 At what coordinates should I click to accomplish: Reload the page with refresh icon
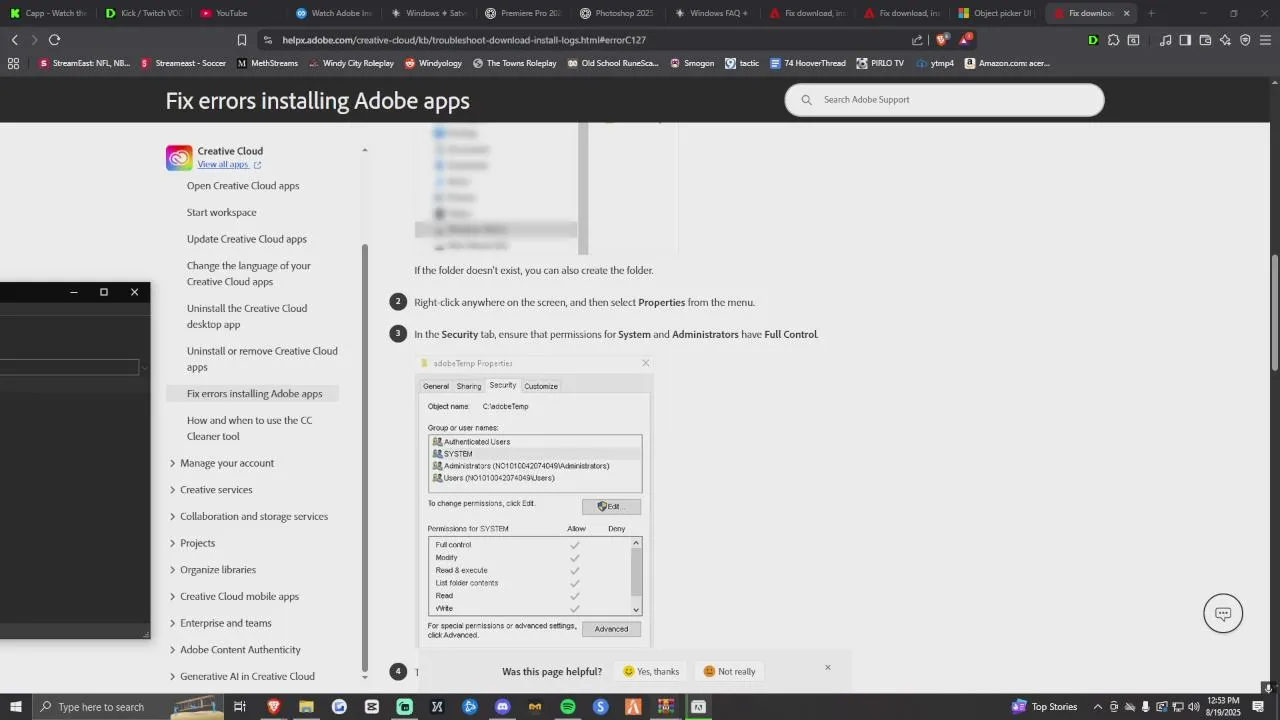coord(54,40)
